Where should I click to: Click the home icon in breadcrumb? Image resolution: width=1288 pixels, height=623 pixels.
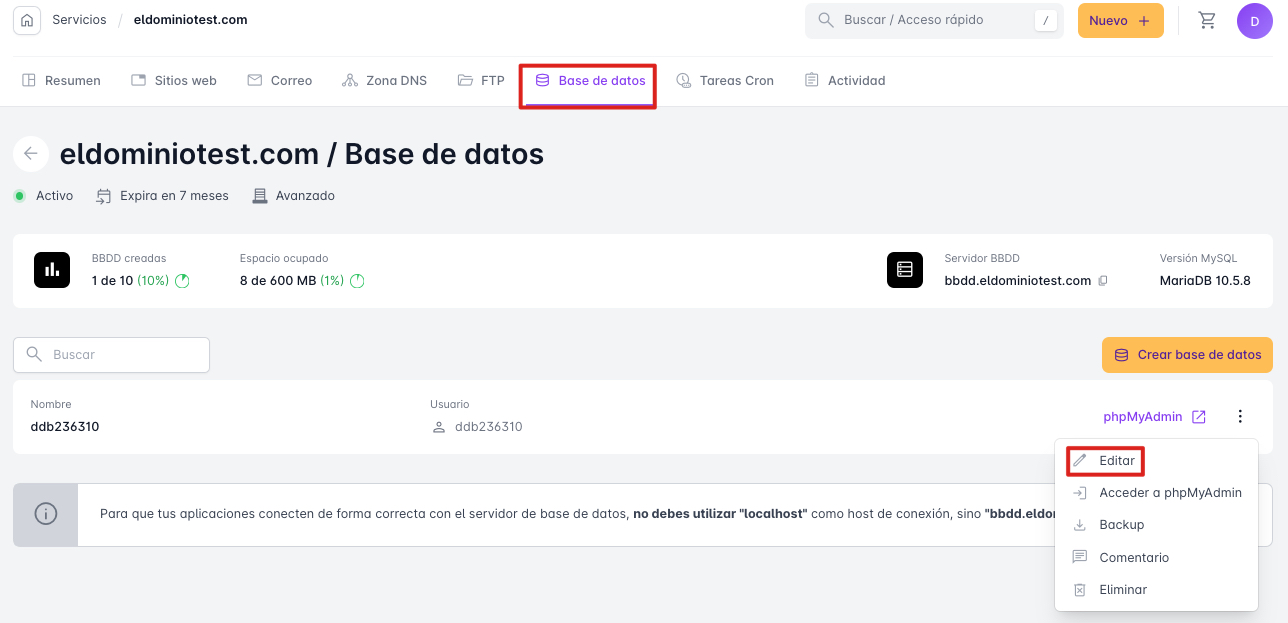(27, 20)
